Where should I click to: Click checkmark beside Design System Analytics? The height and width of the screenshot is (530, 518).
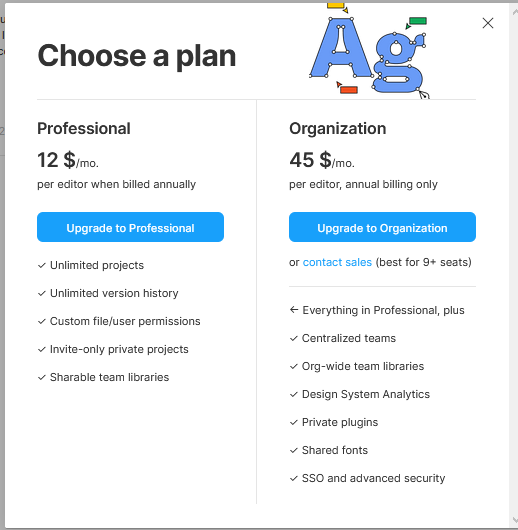pyautogui.click(x=294, y=394)
